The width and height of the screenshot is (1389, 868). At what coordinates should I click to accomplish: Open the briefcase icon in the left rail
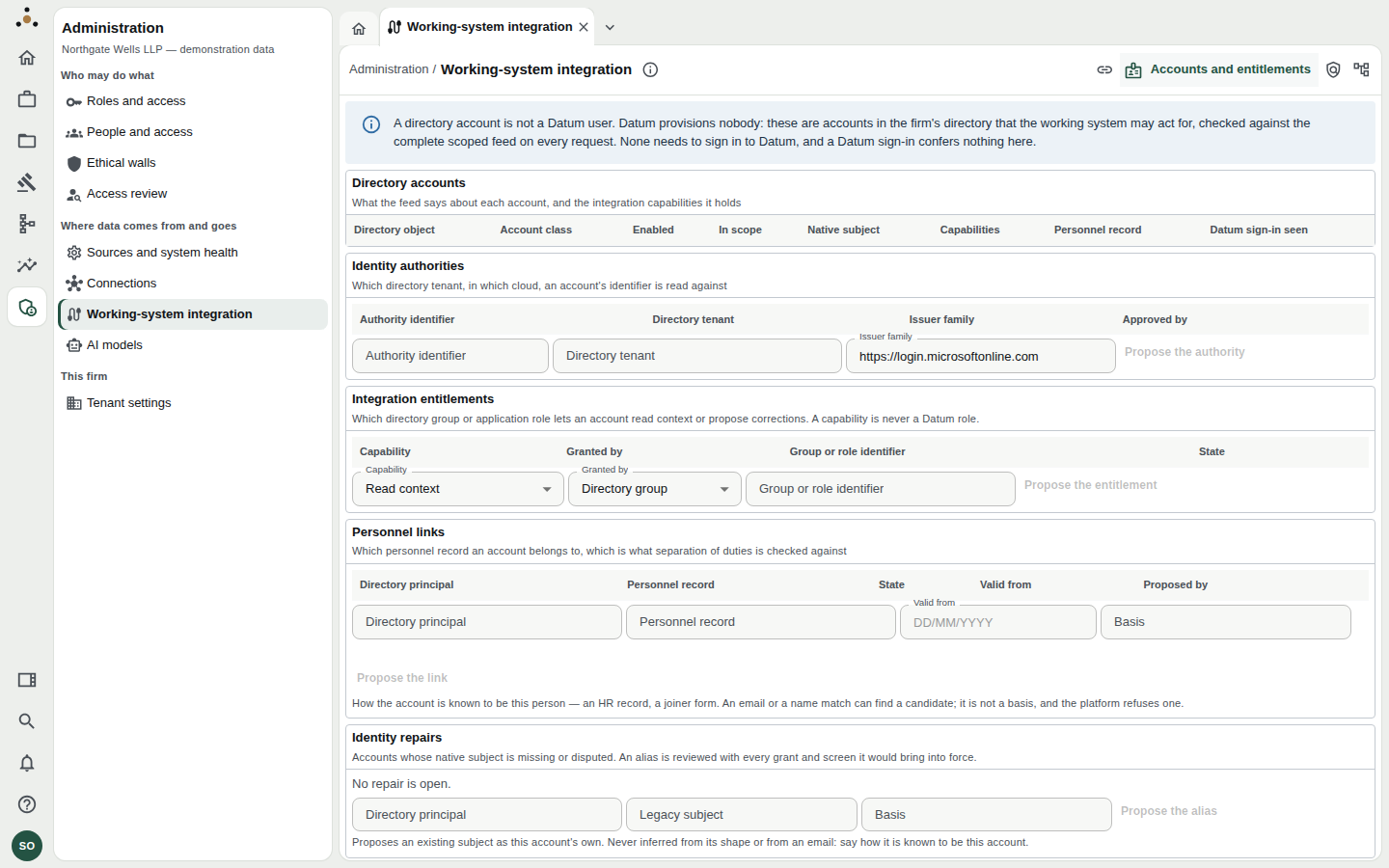pos(27,99)
